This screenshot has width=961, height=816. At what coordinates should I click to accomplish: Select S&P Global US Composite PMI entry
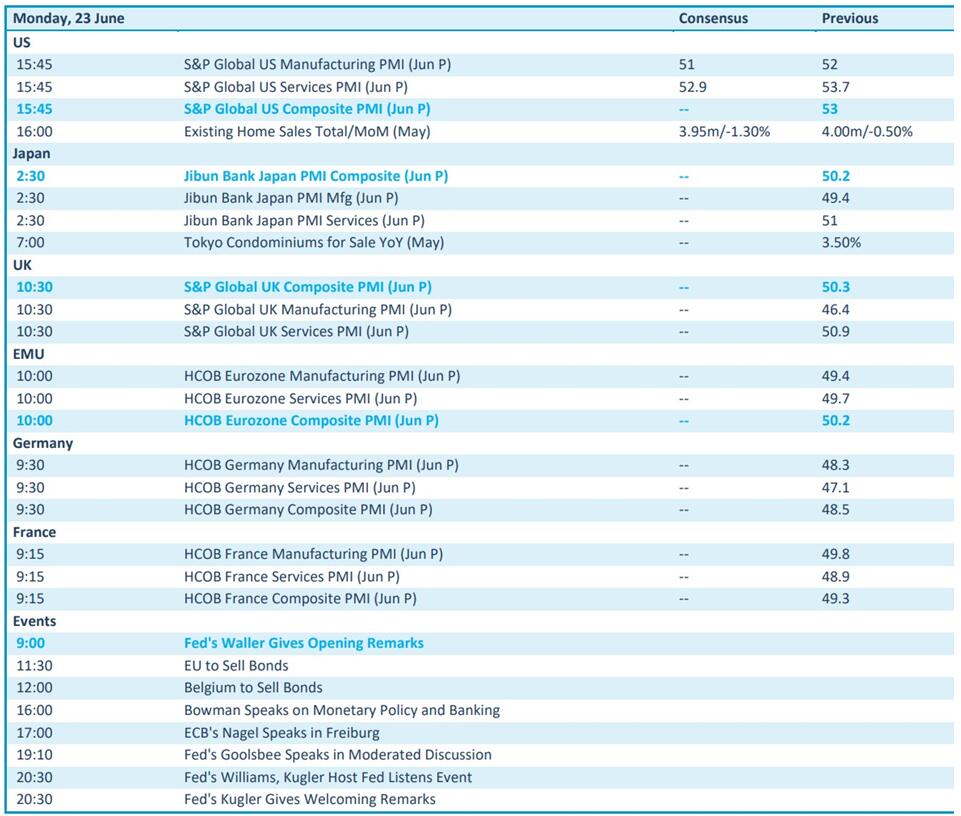(x=307, y=109)
